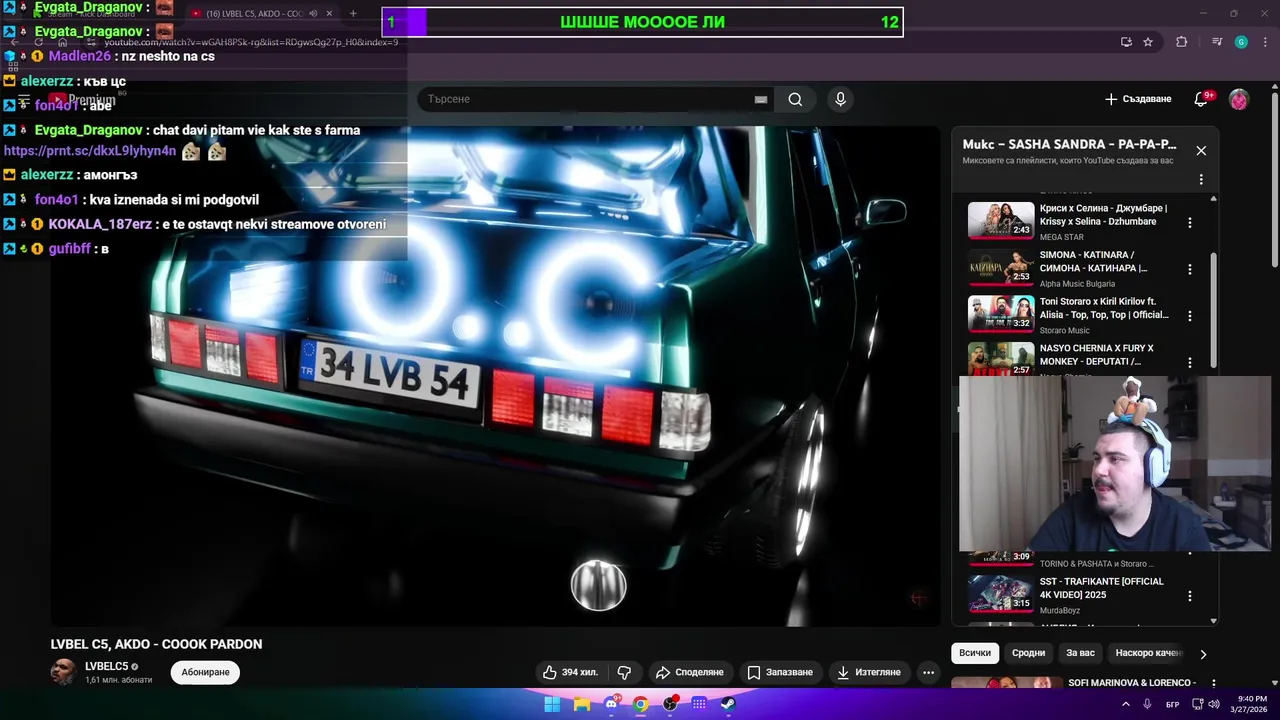Image resolution: width=1280 pixels, height=720 pixels.
Task: Open Chrome from taskbar
Action: click(640, 704)
